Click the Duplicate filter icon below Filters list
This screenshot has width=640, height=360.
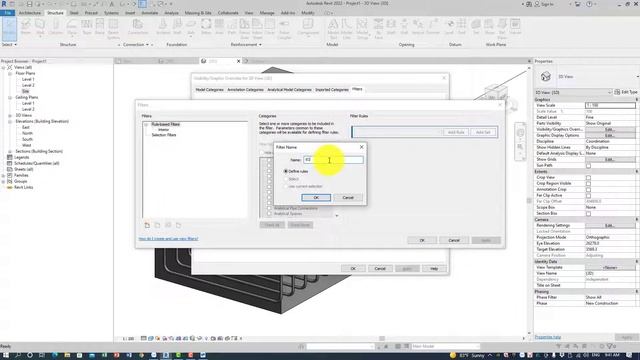157,225
